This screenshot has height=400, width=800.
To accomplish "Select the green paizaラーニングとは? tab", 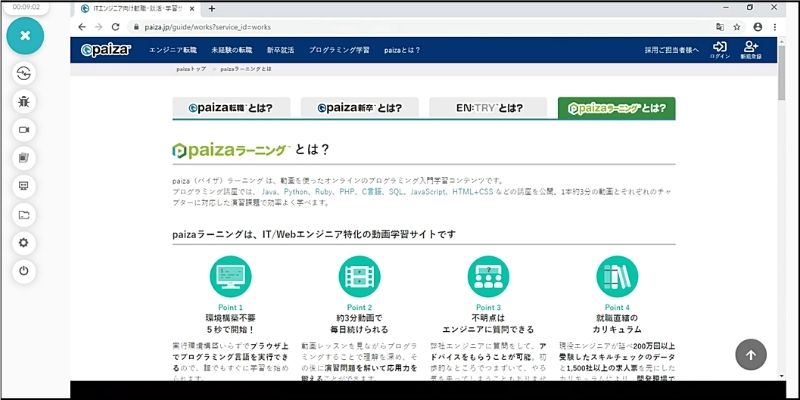I will click(617, 108).
